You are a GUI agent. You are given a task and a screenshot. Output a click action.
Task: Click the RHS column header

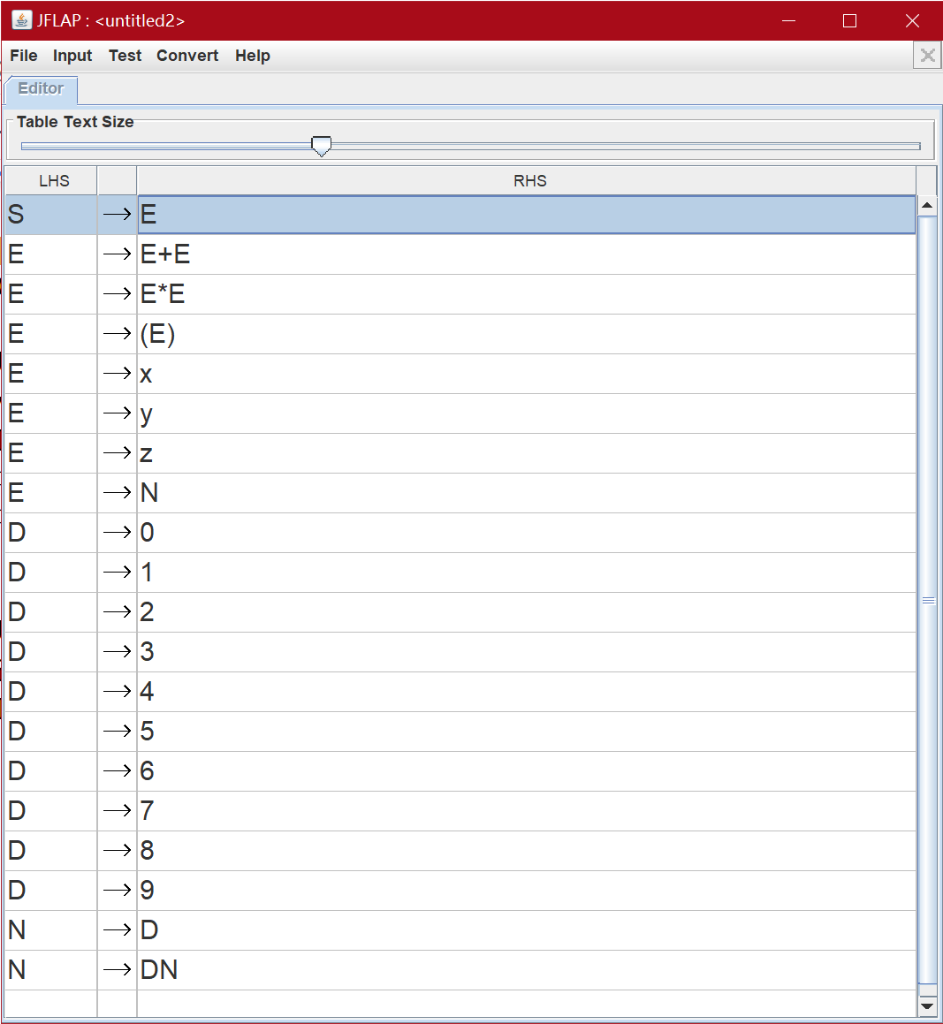[526, 180]
